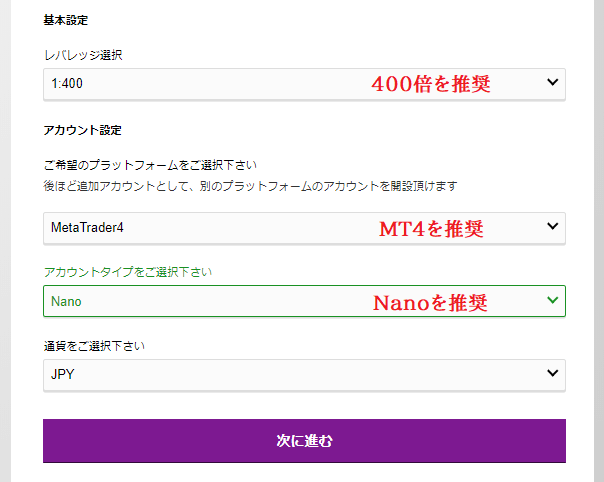Open the Nano account type dropdown

[x=200, y=301]
